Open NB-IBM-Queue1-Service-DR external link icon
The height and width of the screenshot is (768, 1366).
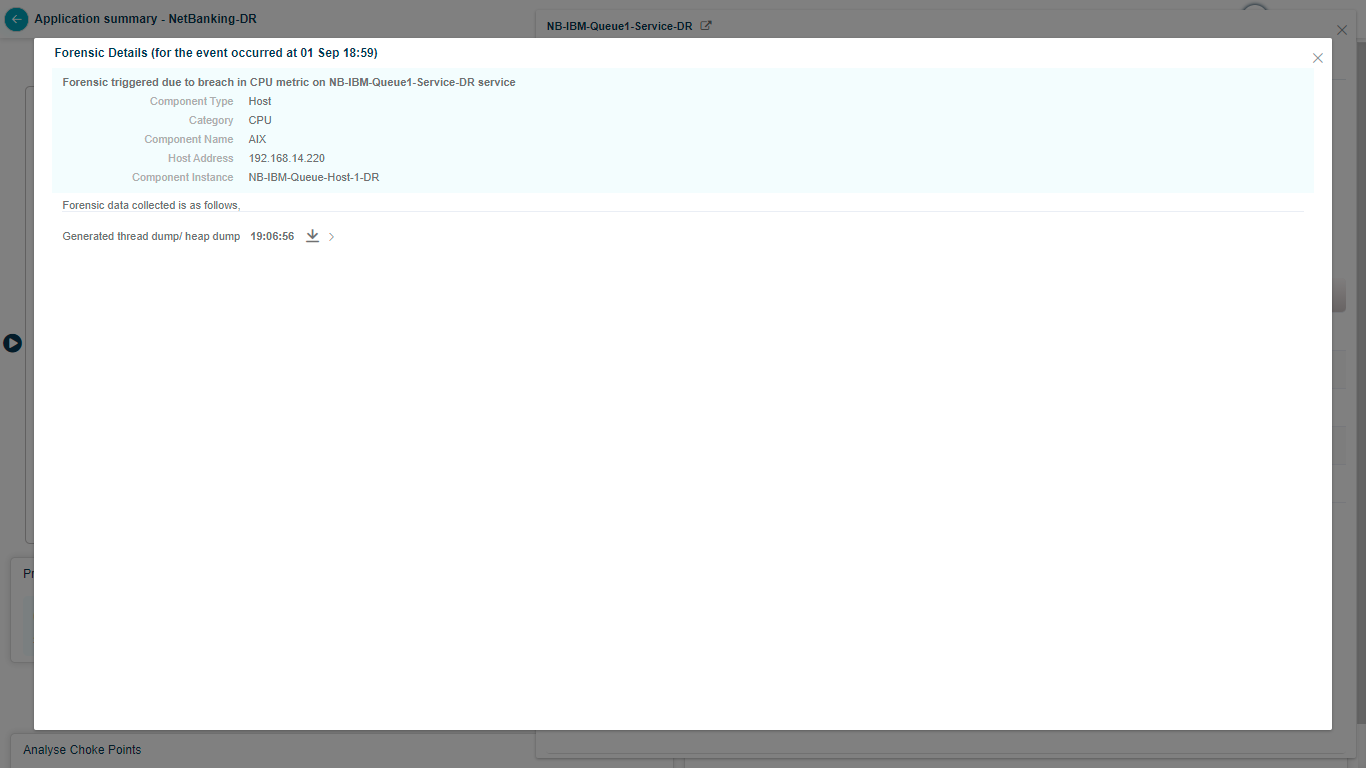click(x=706, y=26)
